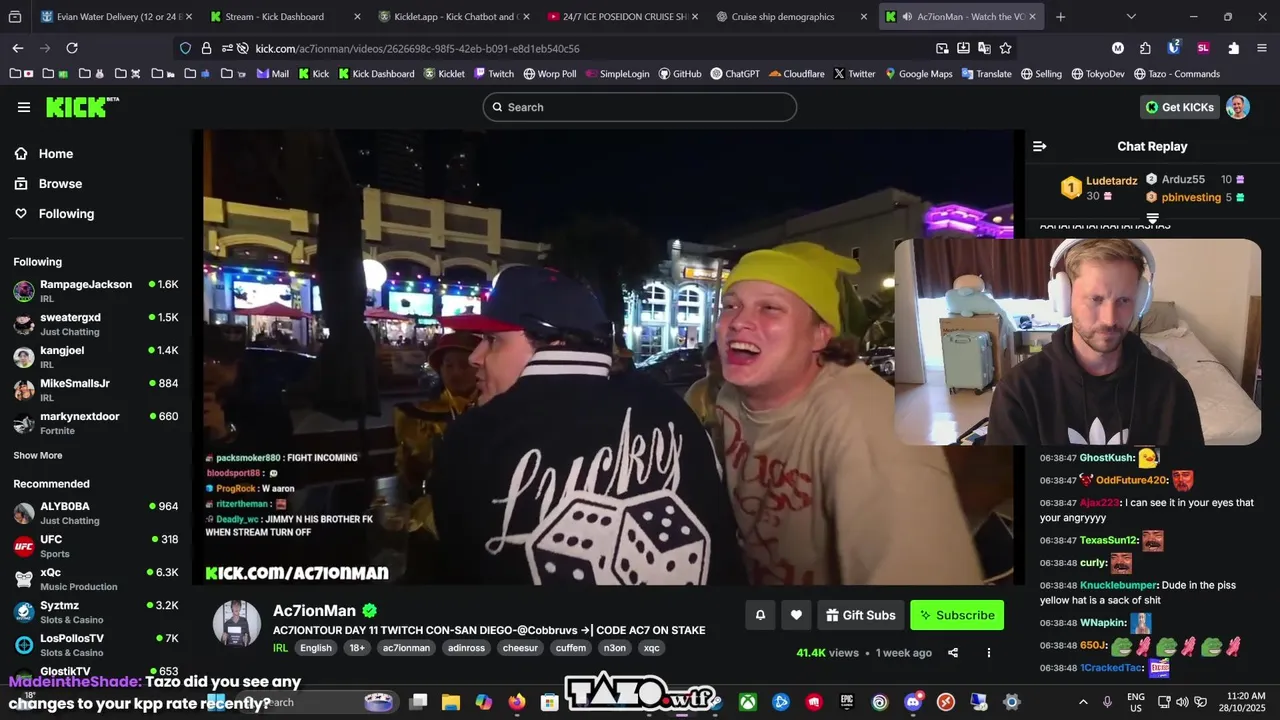Select the adinross tag
Viewport: 1280px width, 720px height.
[x=467, y=648]
